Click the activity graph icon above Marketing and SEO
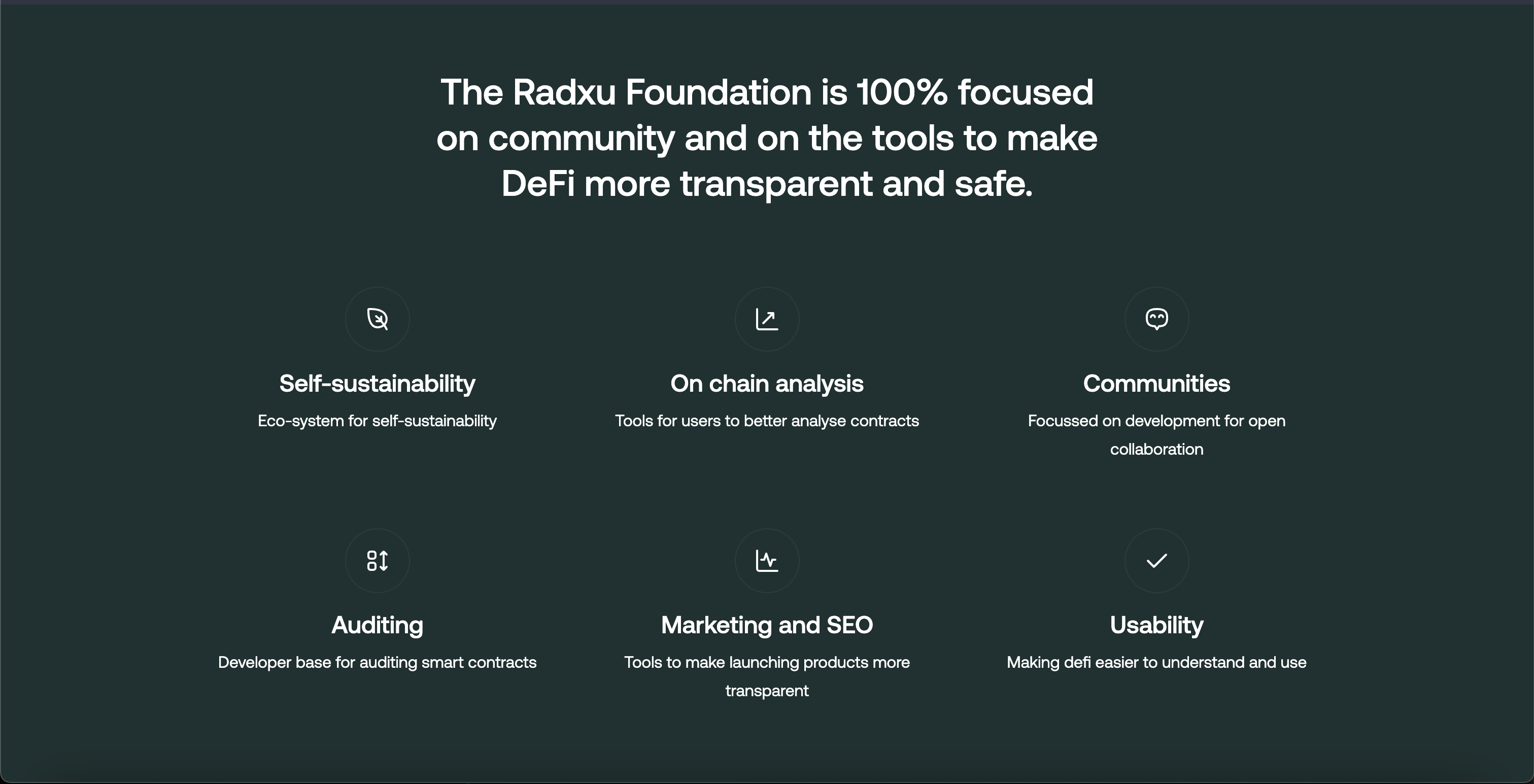 767,560
